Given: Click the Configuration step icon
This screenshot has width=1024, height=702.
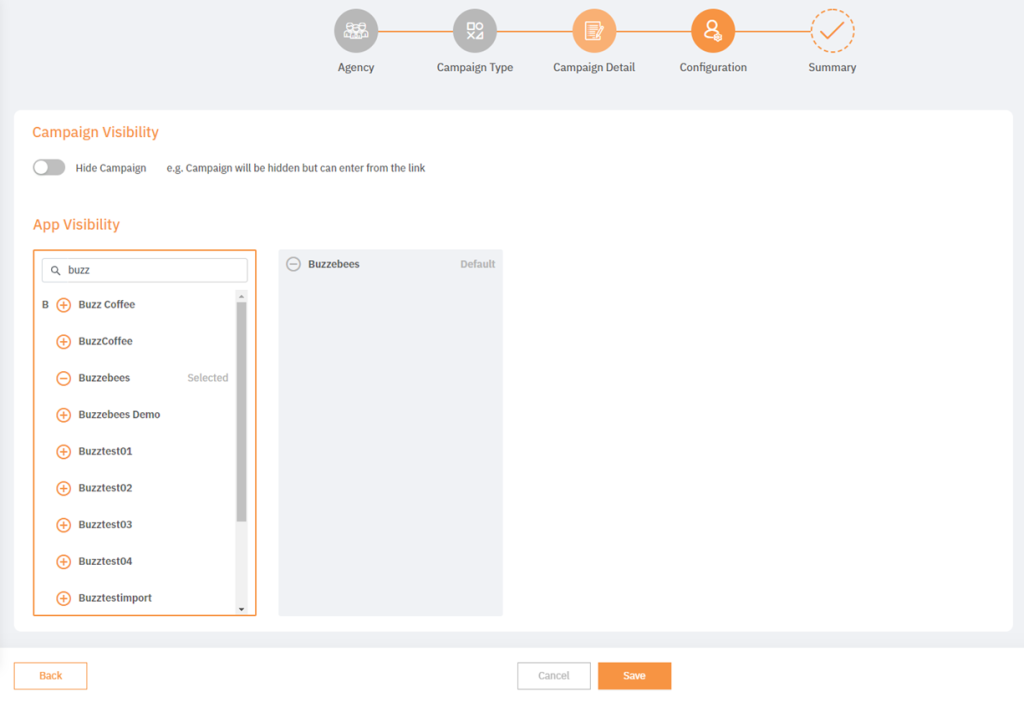Looking at the screenshot, I should [713, 30].
